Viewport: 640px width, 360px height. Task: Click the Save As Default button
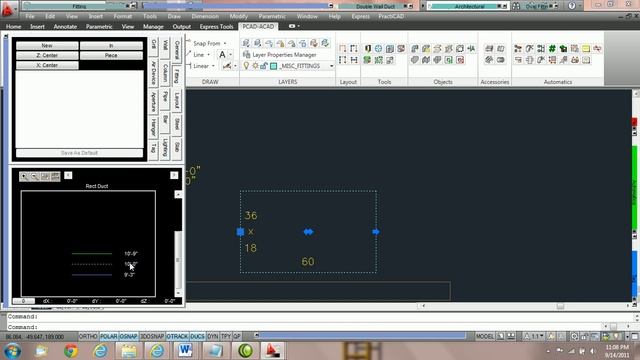tap(79, 153)
